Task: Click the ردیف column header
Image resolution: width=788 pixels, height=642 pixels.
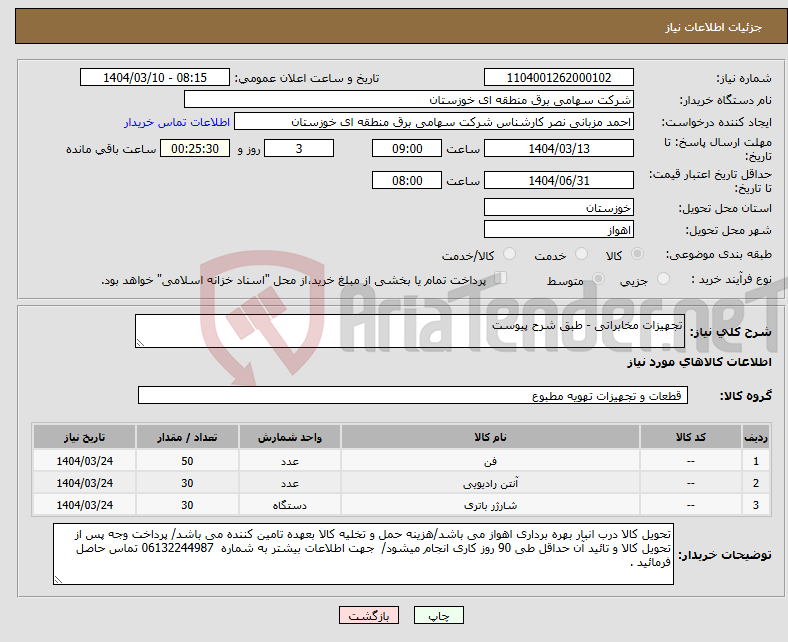Action: [x=755, y=437]
